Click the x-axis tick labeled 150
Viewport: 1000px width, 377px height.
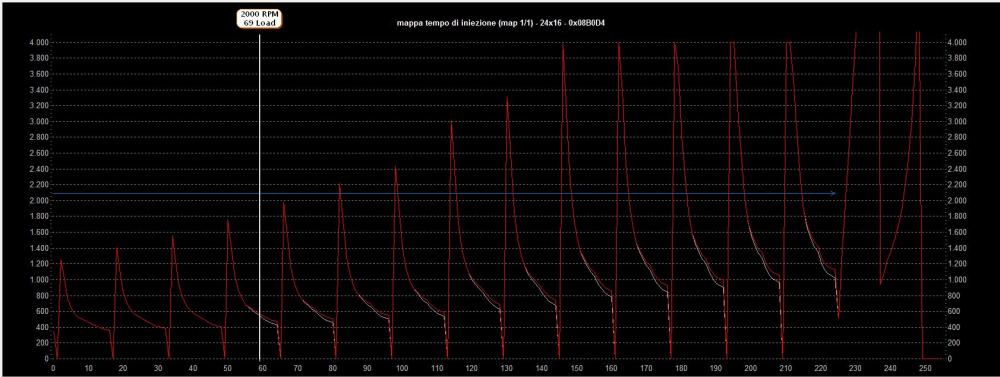click(576, 369)
